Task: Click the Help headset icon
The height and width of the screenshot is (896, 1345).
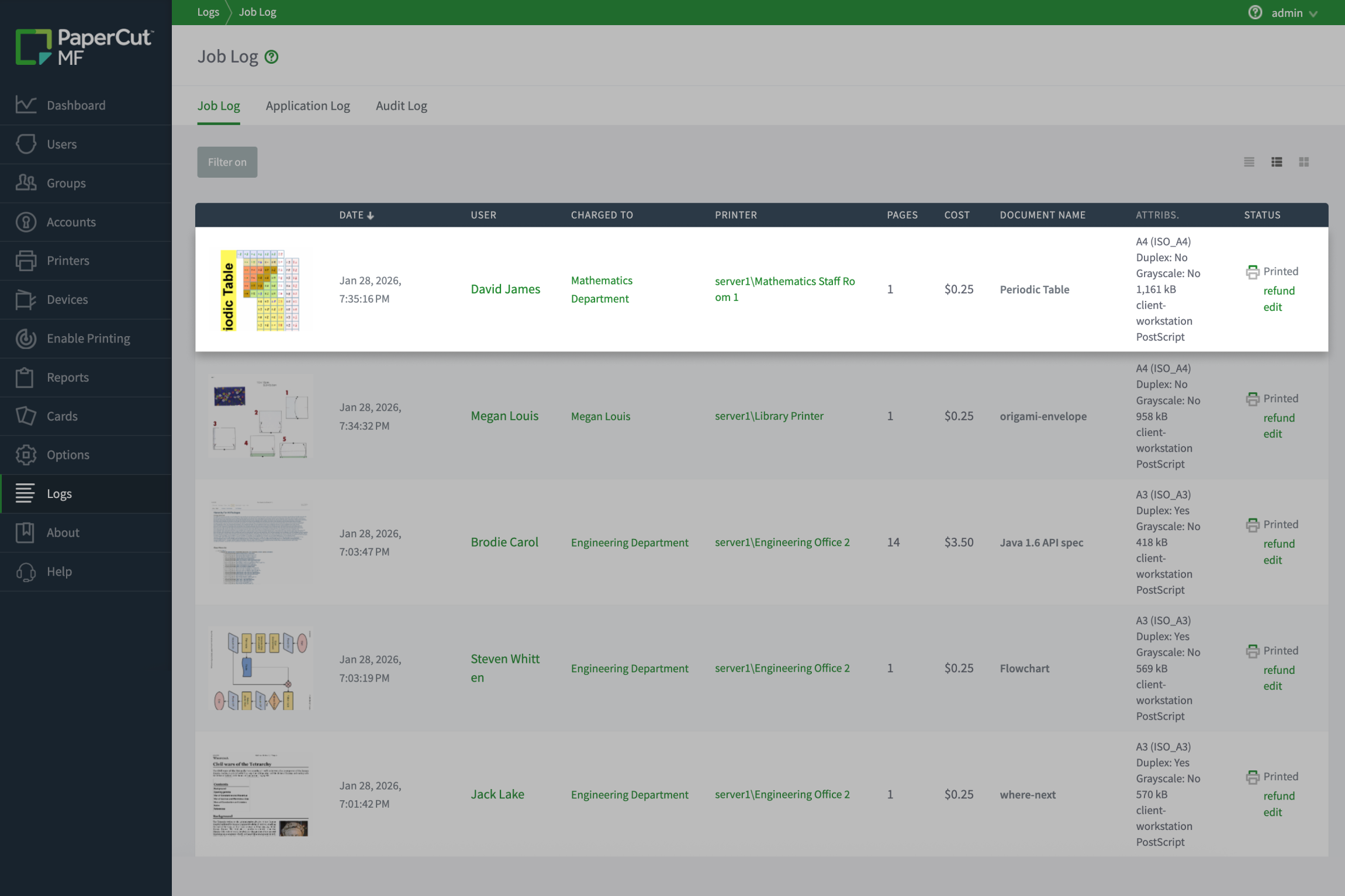Action: point(26,572)
